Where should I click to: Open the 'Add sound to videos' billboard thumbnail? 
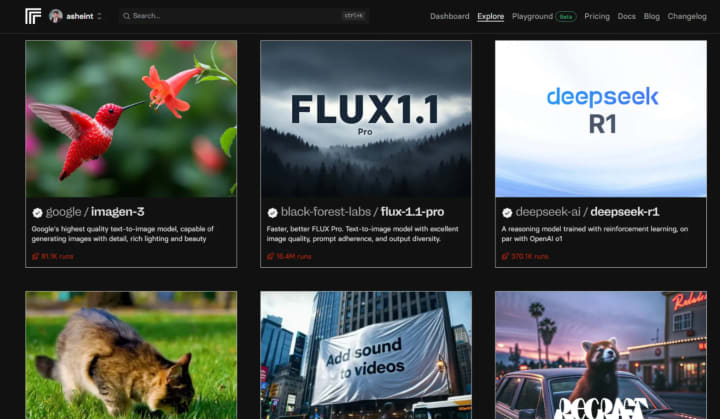366,355
